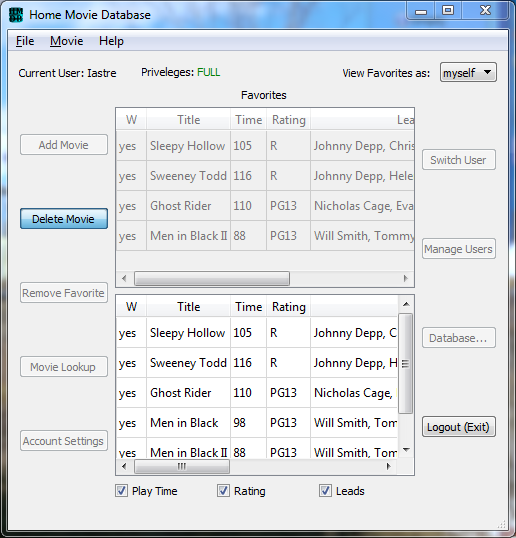Uncheck the Play Time checkbox
516x538 pixels.
coord(121,491)
